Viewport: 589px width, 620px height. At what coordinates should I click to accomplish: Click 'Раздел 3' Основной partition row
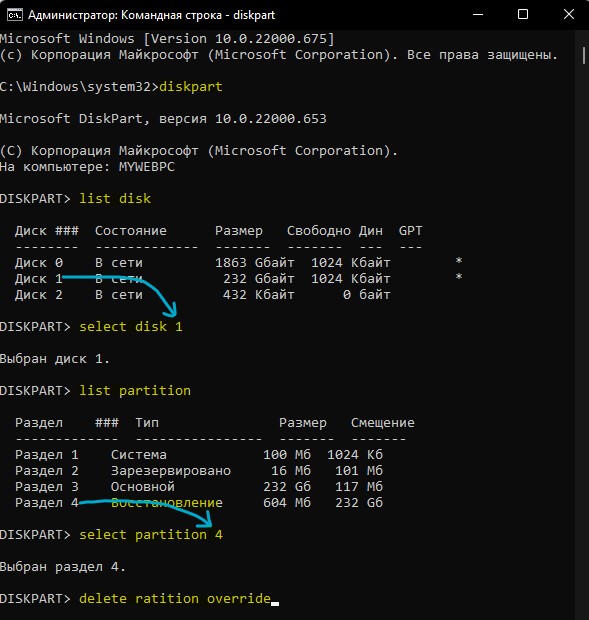(199, 487)
